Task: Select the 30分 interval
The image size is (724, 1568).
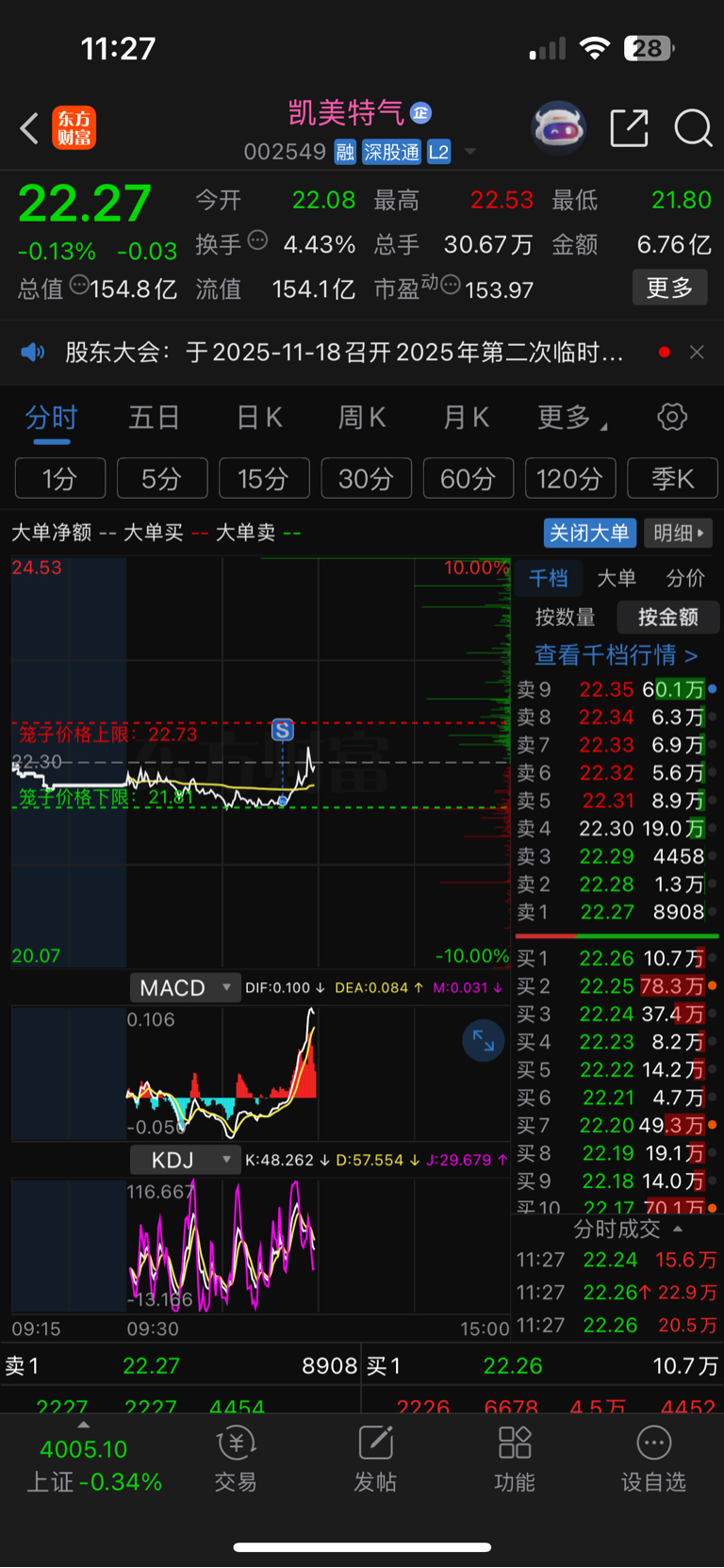Action: [x=366, y=478]
